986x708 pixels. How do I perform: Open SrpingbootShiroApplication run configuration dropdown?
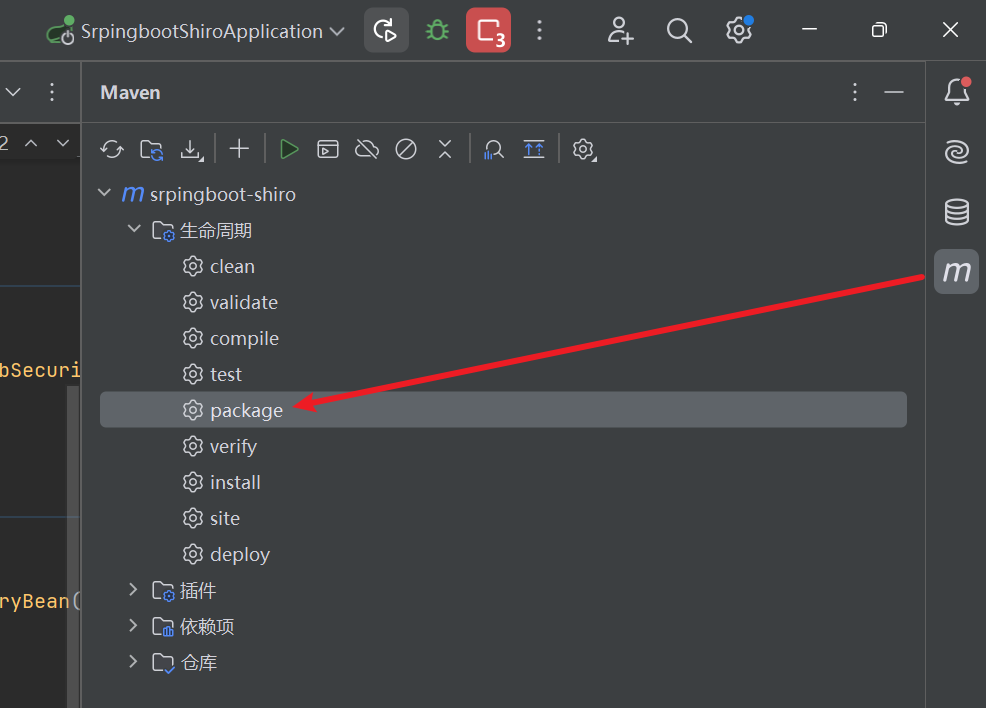(196, 31)
